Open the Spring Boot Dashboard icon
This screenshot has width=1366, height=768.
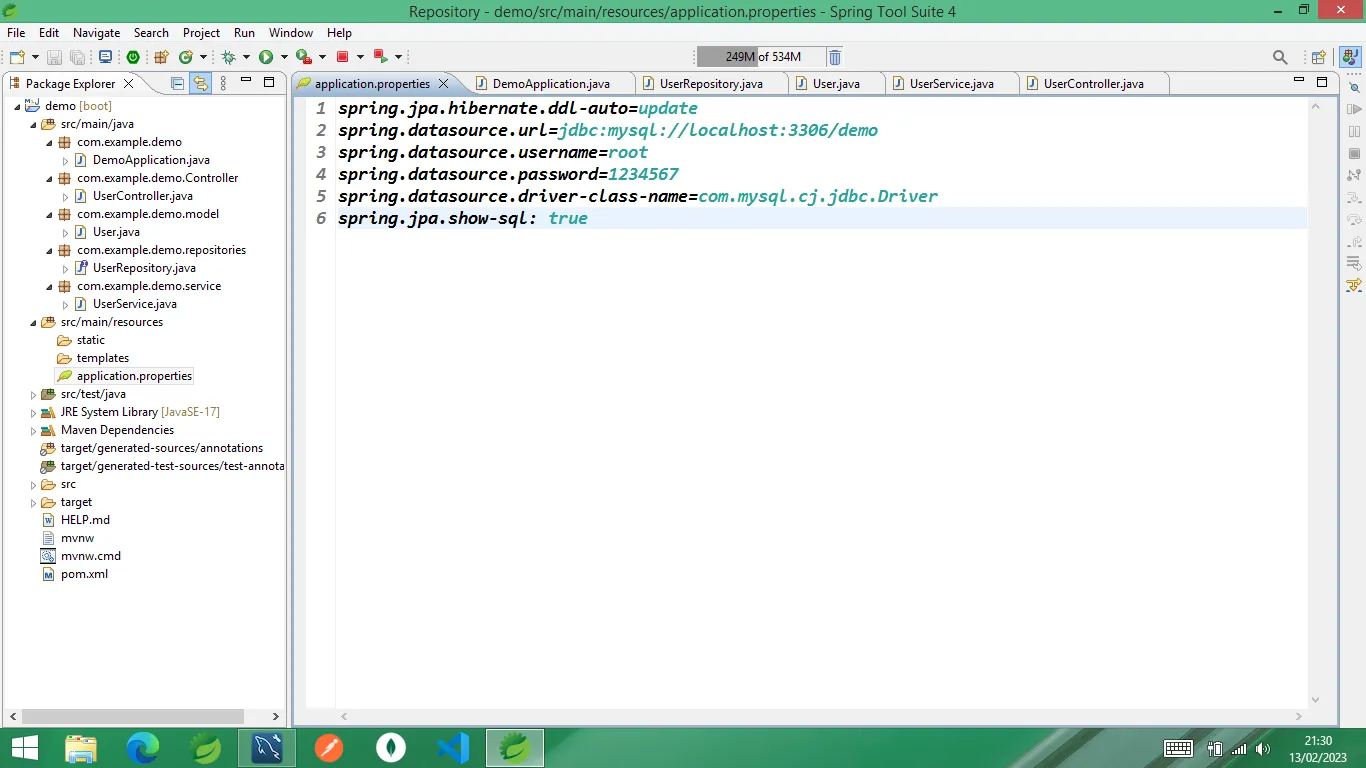(133, 57)
